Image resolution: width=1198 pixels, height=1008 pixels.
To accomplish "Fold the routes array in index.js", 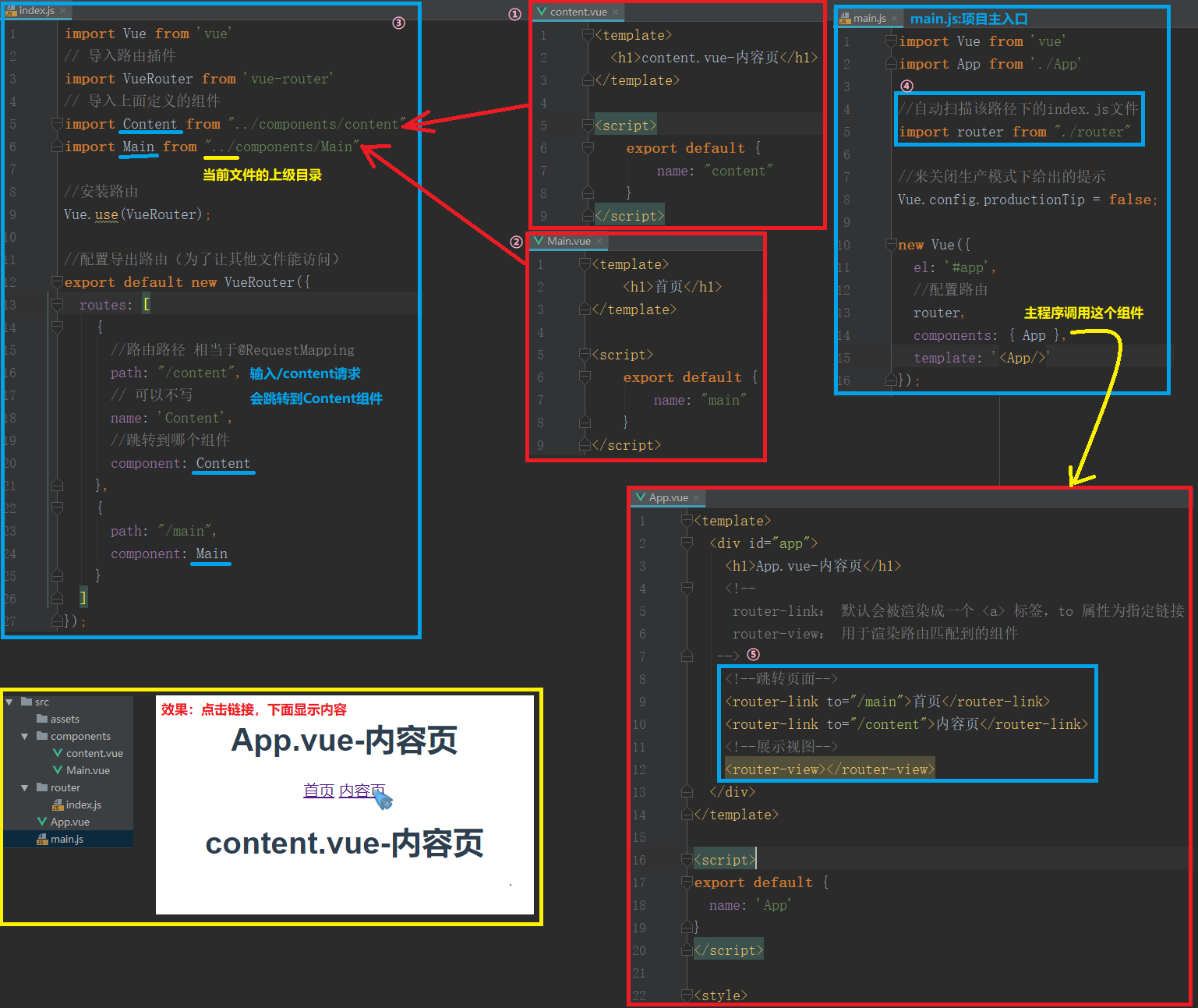I will (x=57, y=304).
